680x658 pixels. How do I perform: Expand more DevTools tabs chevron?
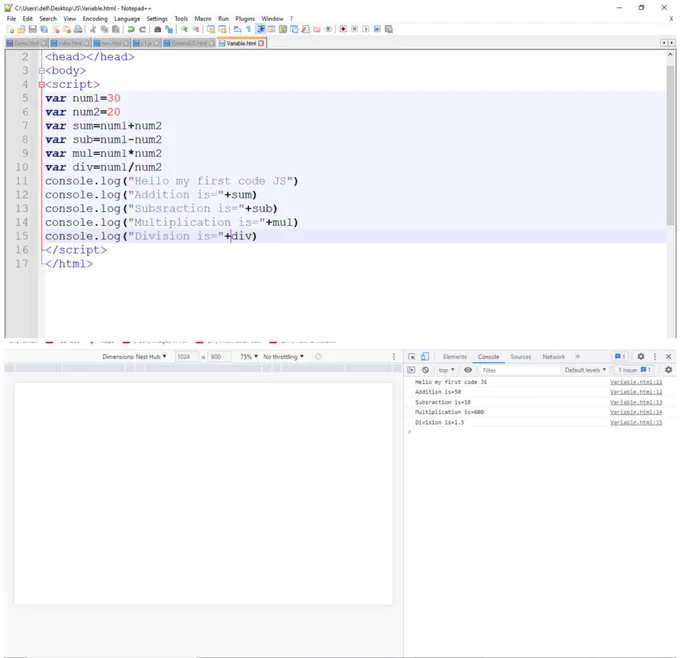pyautogui.click(x=577, y=357)
